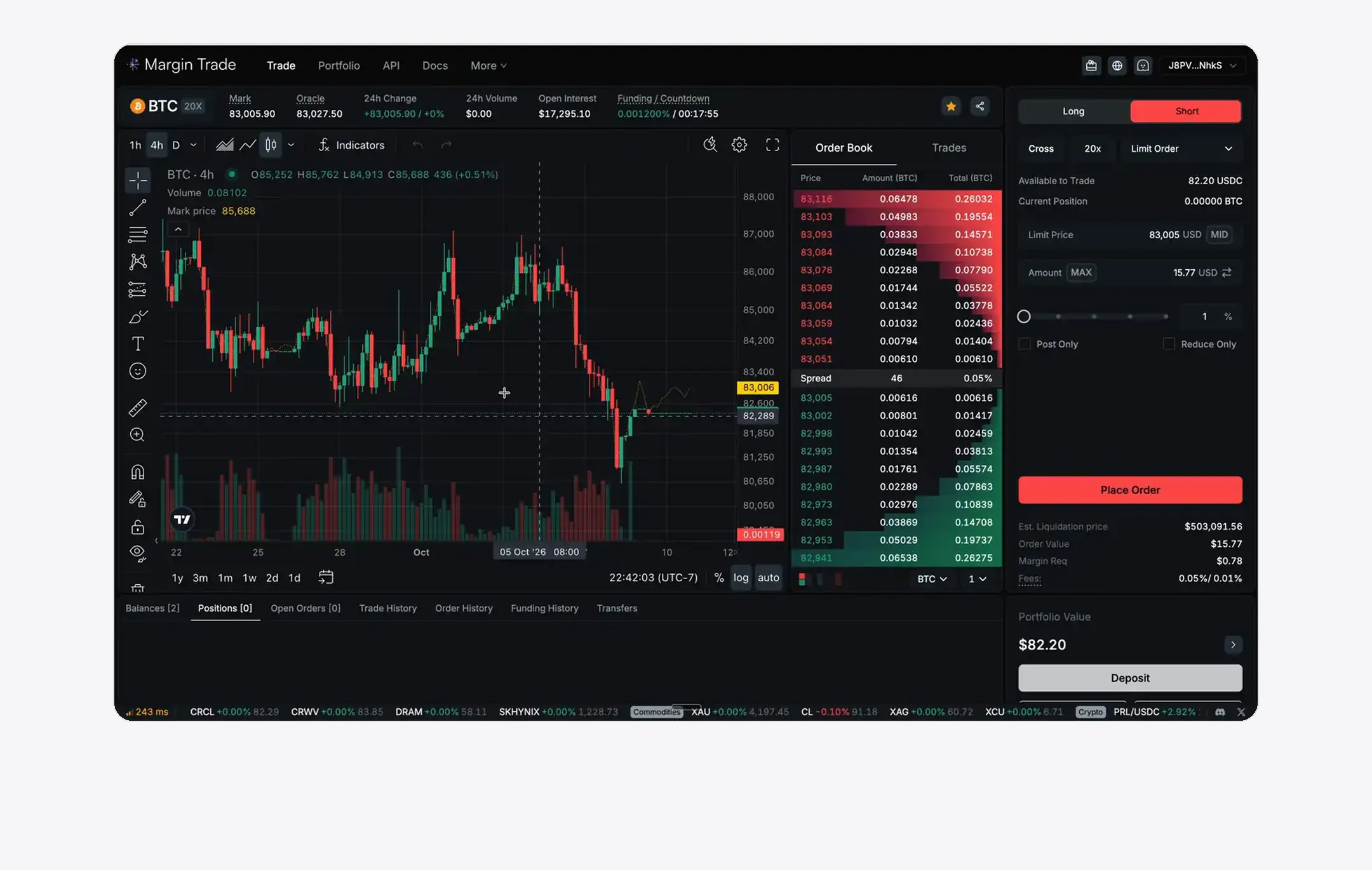Enable the Reduce Only checkbox
The height and width of the screenshot is (870, 1372).
(1169, 344)
